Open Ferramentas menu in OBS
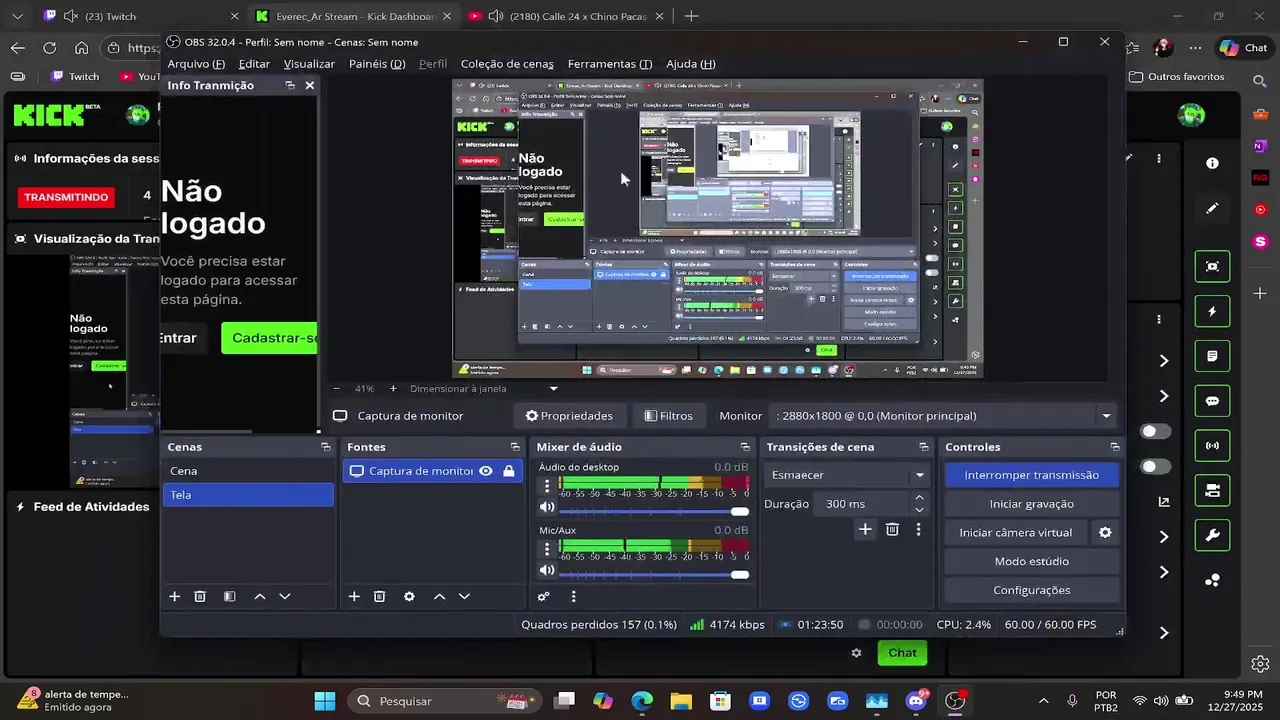 click(x=610, y=64)
